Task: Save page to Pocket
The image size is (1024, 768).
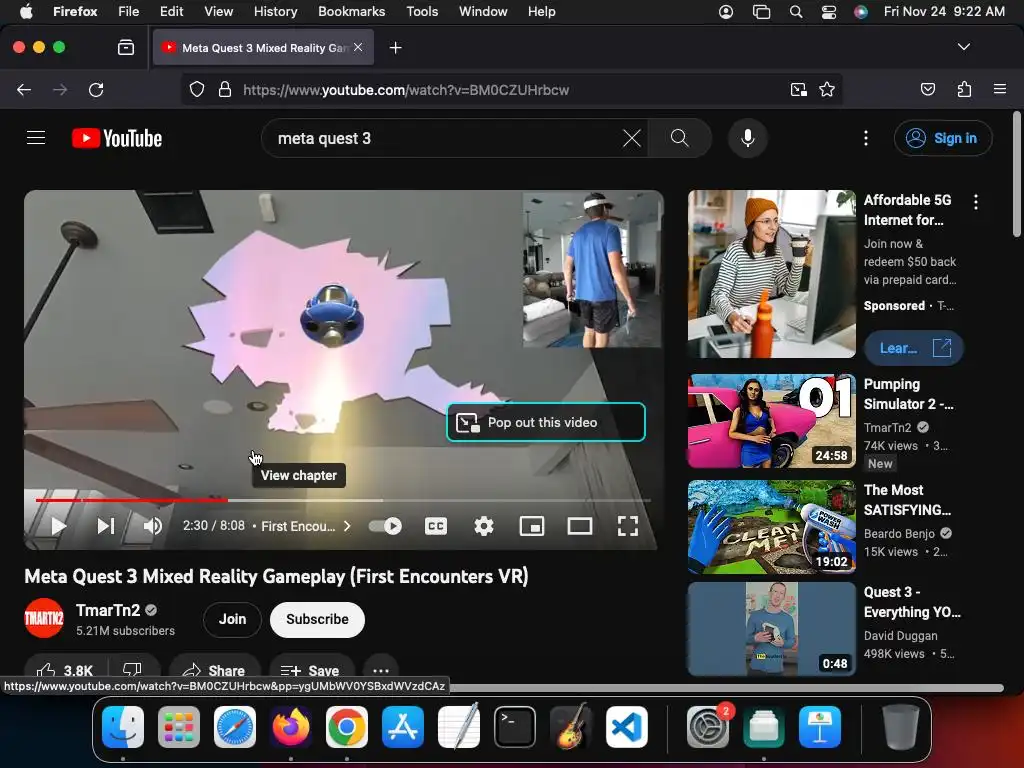Action: (x=928, y=89)
